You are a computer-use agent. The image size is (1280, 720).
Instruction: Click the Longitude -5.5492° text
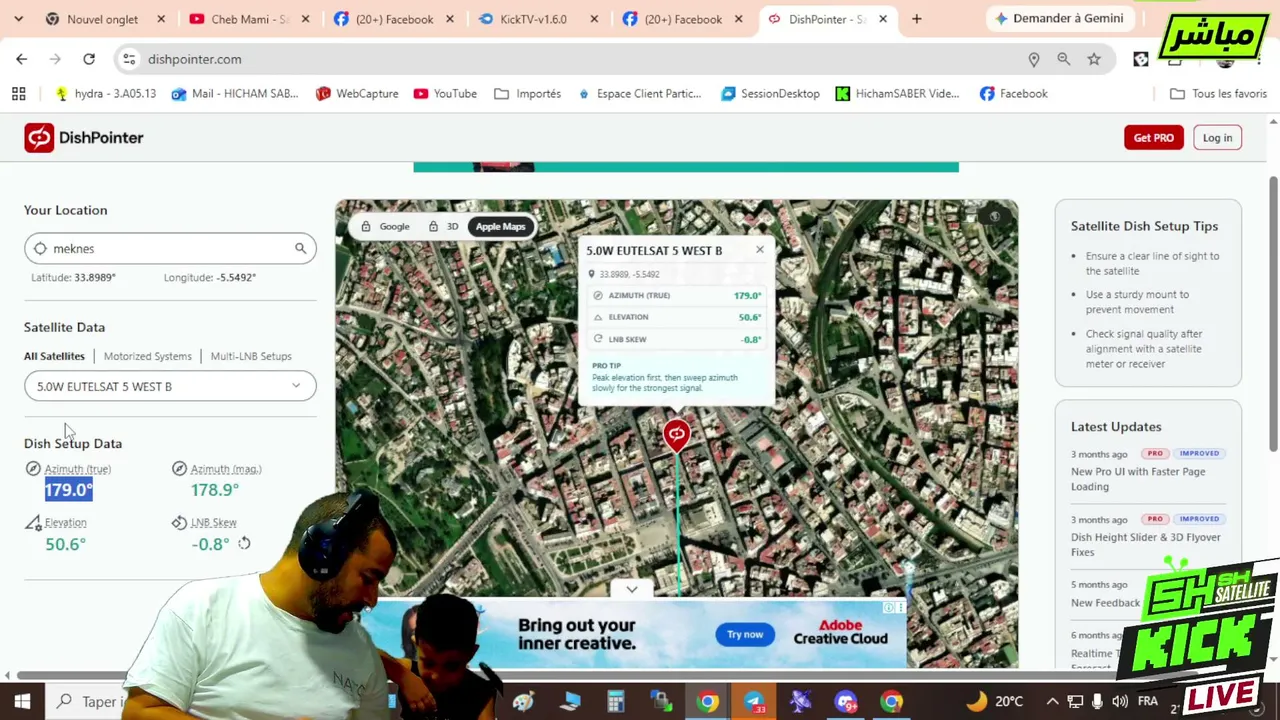tap(210, 277)
